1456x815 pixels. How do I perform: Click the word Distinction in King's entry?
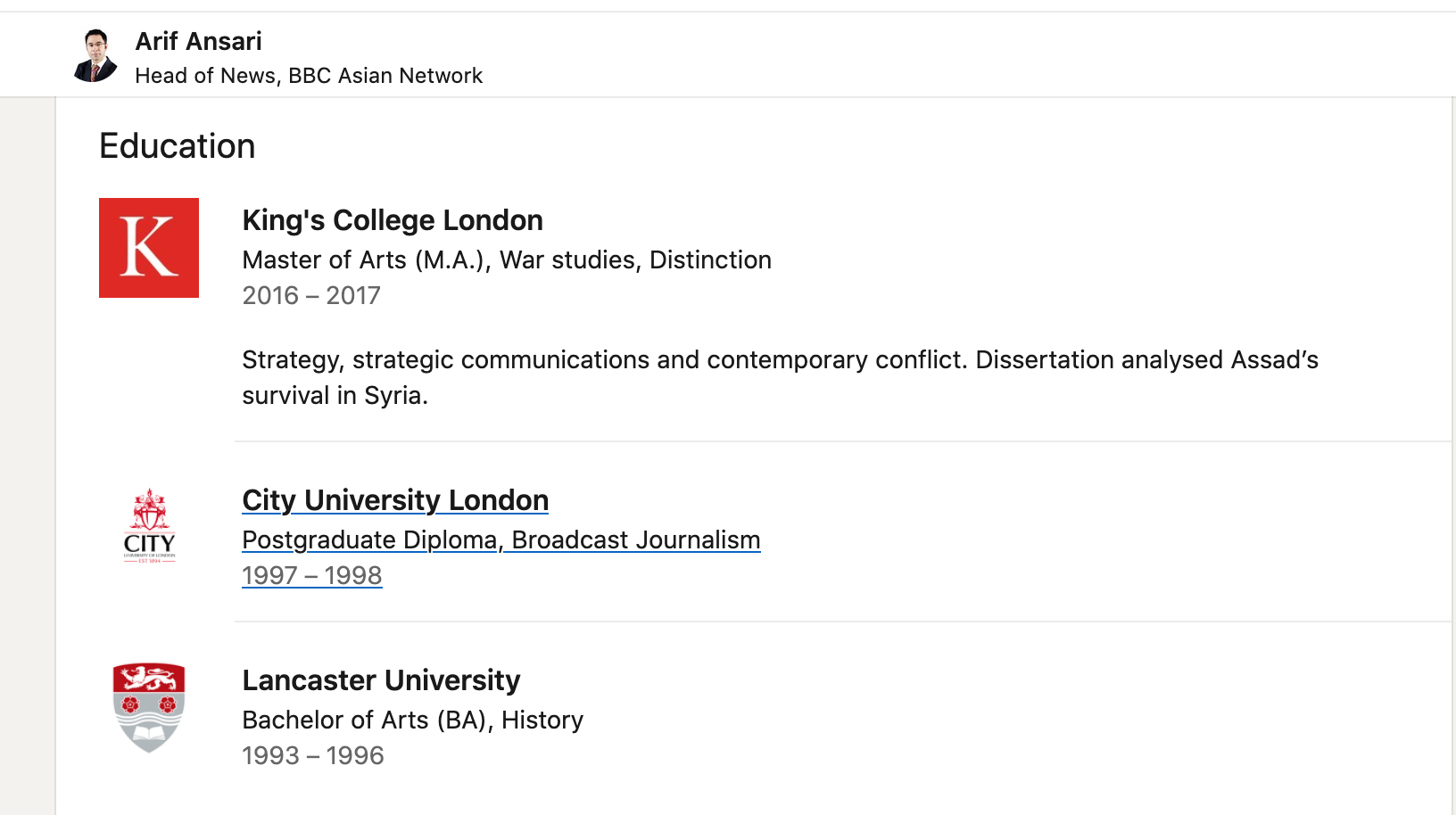710,259
